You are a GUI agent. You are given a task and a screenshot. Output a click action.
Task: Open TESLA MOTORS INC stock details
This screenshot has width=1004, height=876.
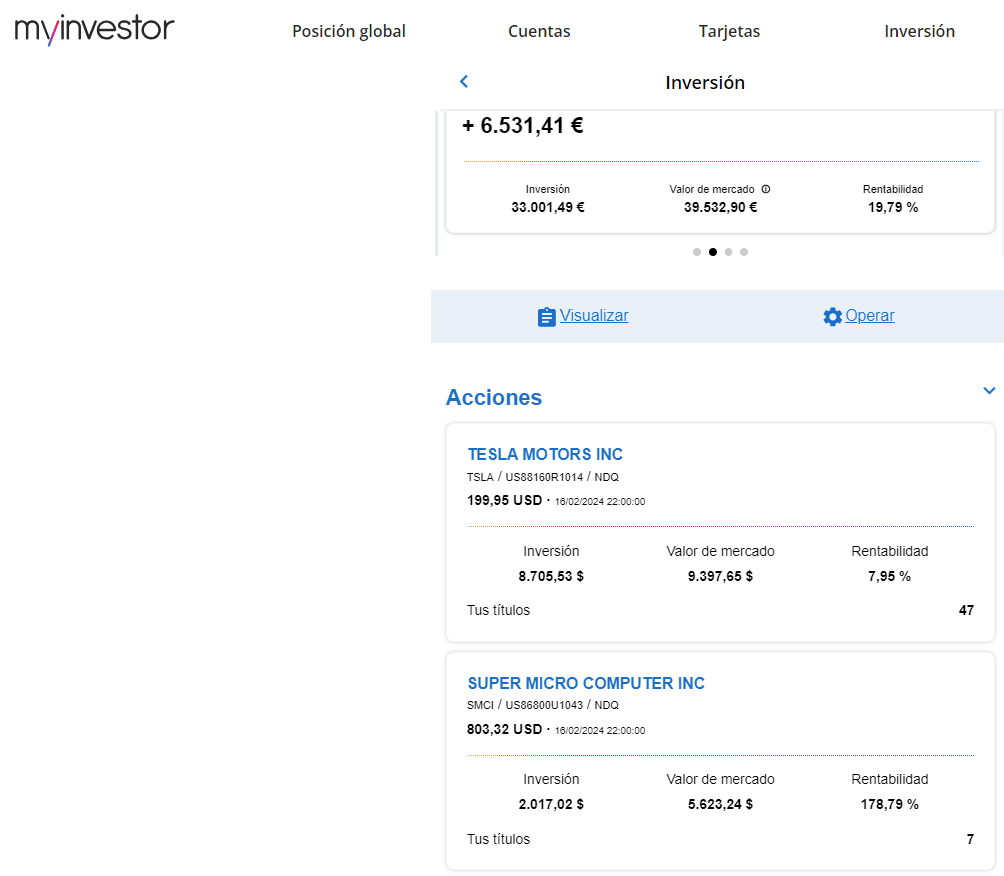pyautogui.click(x=545, y=454)
